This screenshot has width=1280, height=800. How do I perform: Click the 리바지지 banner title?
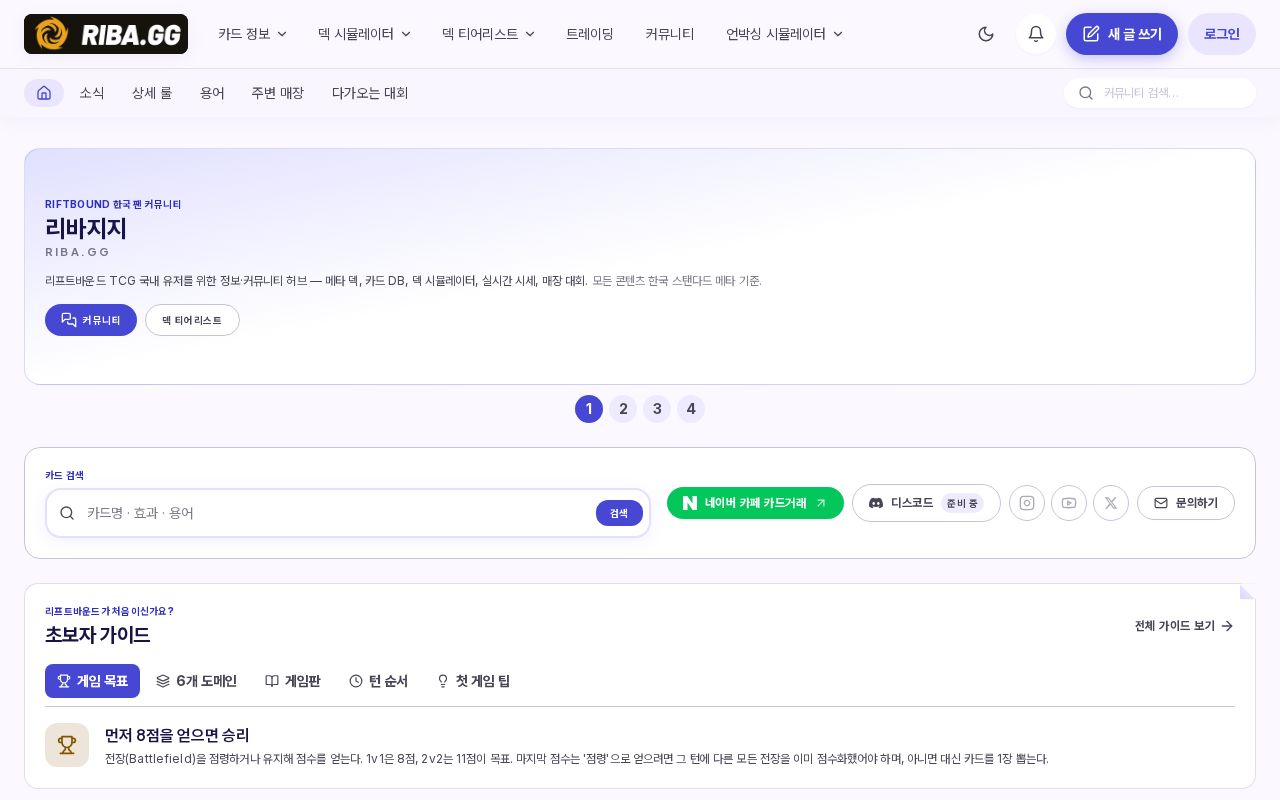[x=86, y=228]
